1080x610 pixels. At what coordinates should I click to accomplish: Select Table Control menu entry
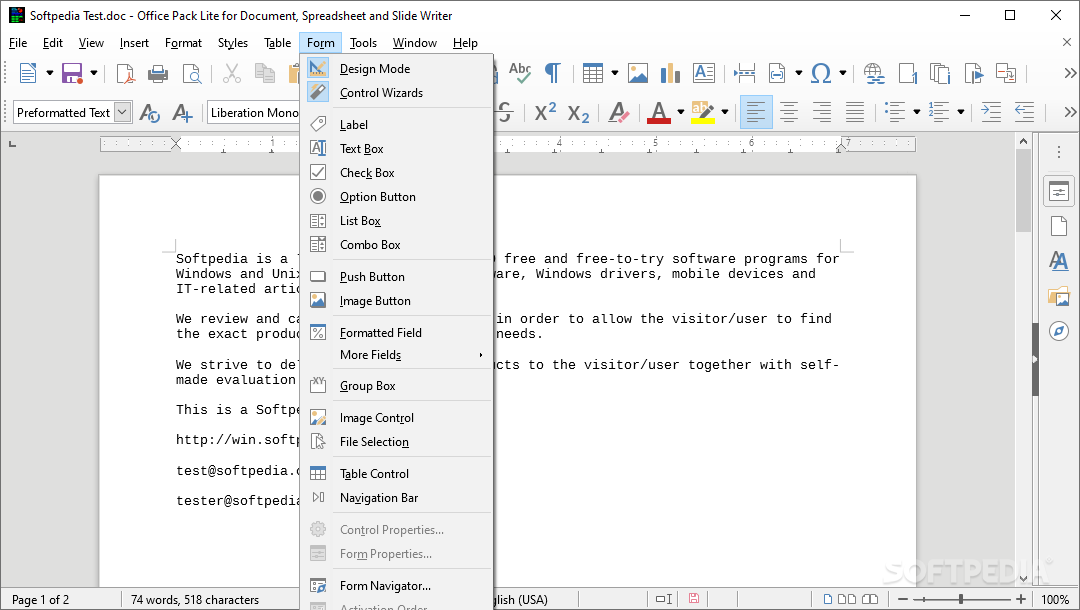pyautogui.click(x=397, y=474)
